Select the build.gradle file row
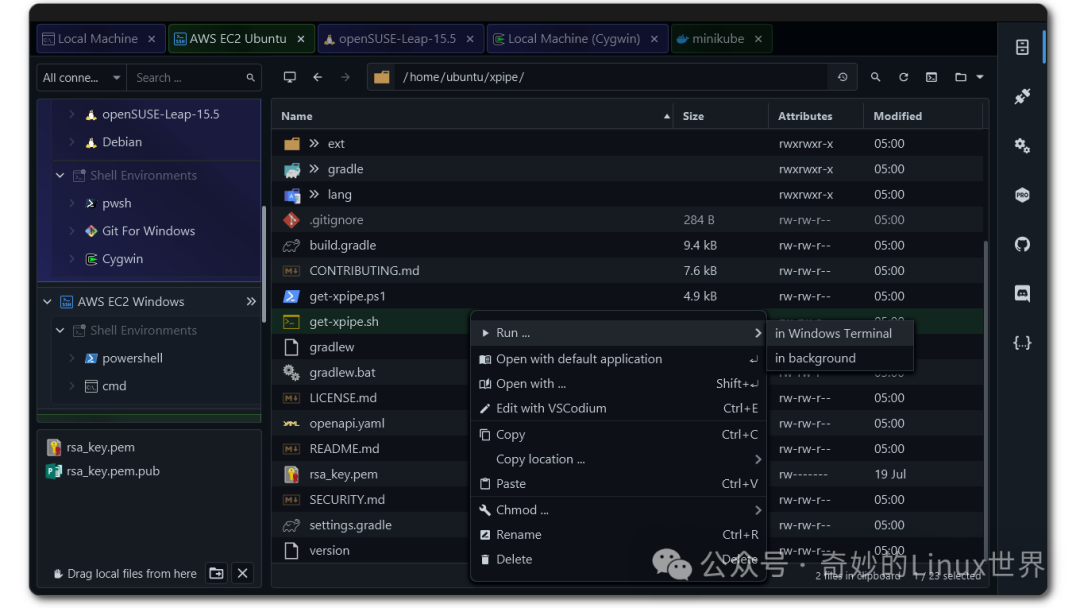The image size is (1080, 608). click(627, 245)
